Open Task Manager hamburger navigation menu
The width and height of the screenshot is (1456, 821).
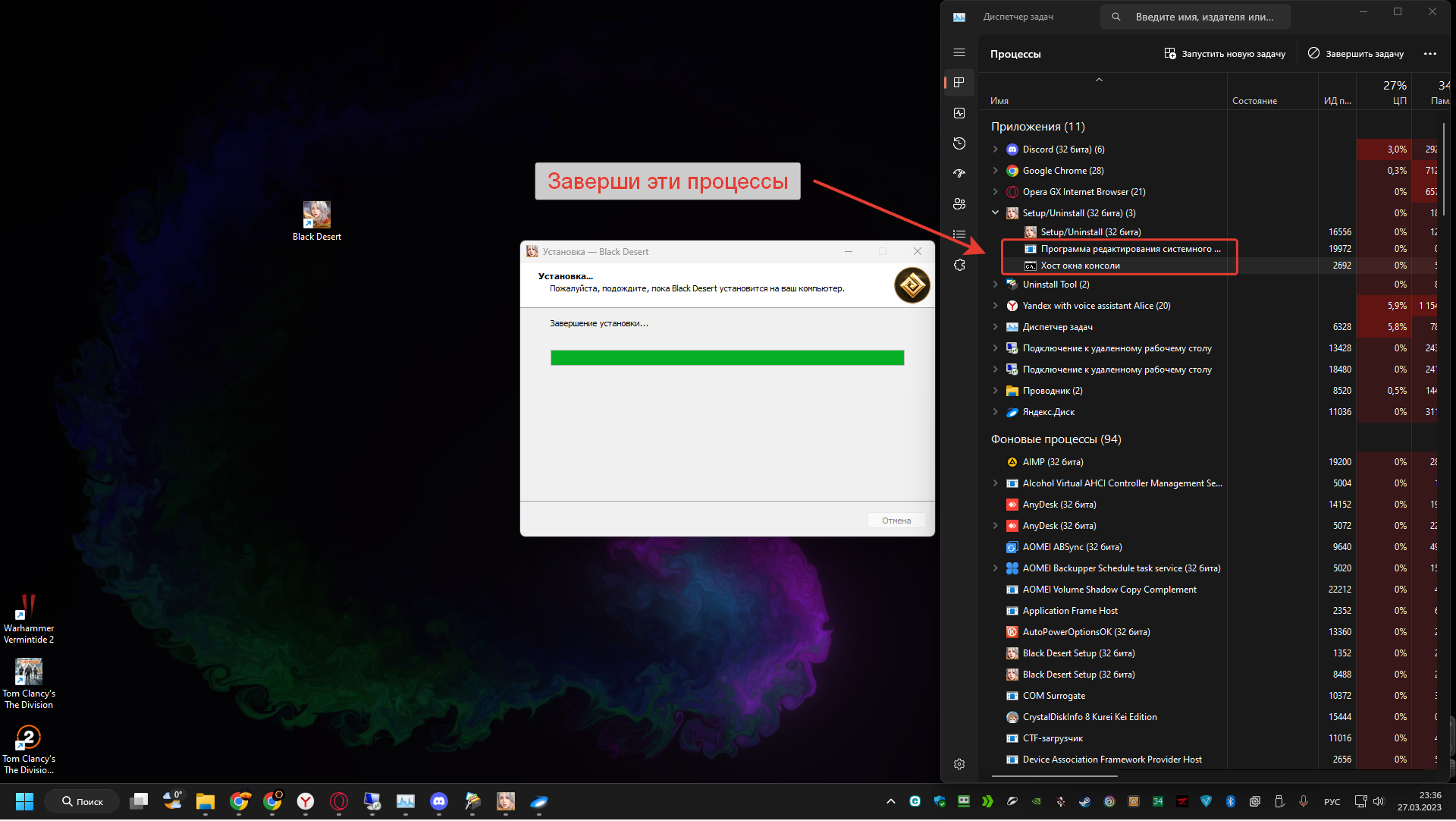pyautogui.click(x=959, y=53)
